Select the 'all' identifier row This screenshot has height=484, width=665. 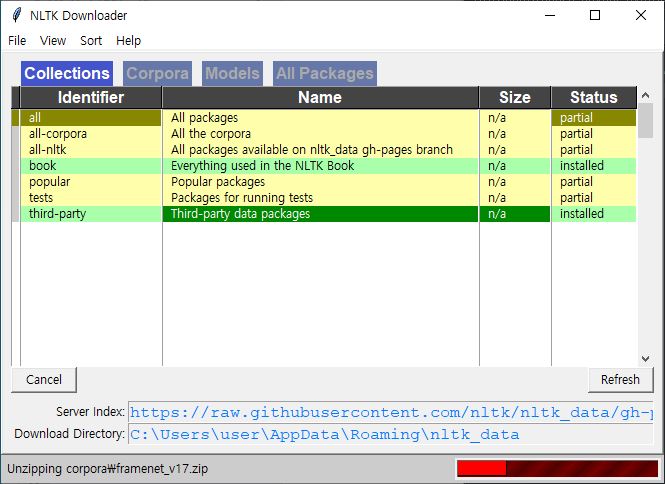(x=91, y=118)
